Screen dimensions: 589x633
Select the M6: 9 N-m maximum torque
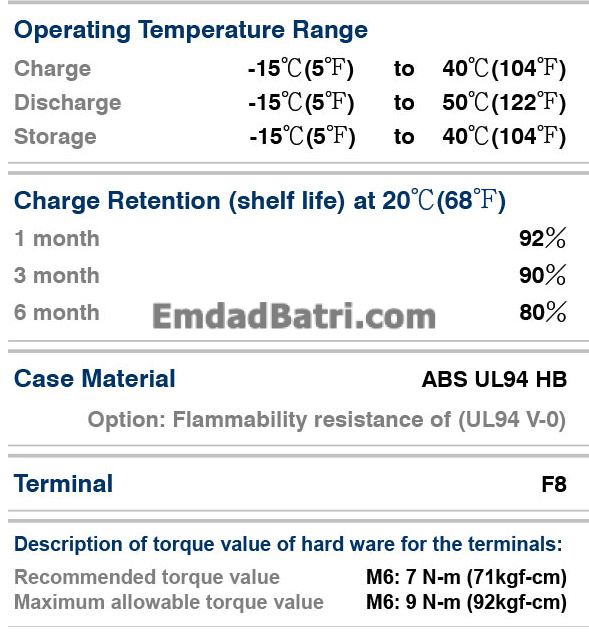(466, 602)
